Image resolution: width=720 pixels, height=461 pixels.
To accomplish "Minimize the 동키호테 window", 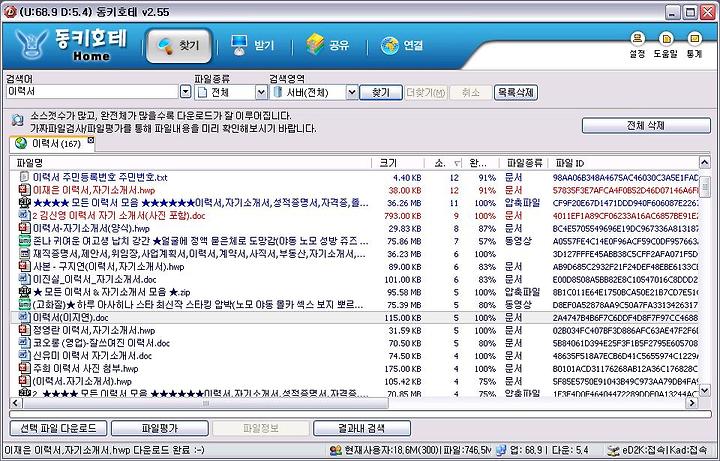I will (x=673, y=12).
